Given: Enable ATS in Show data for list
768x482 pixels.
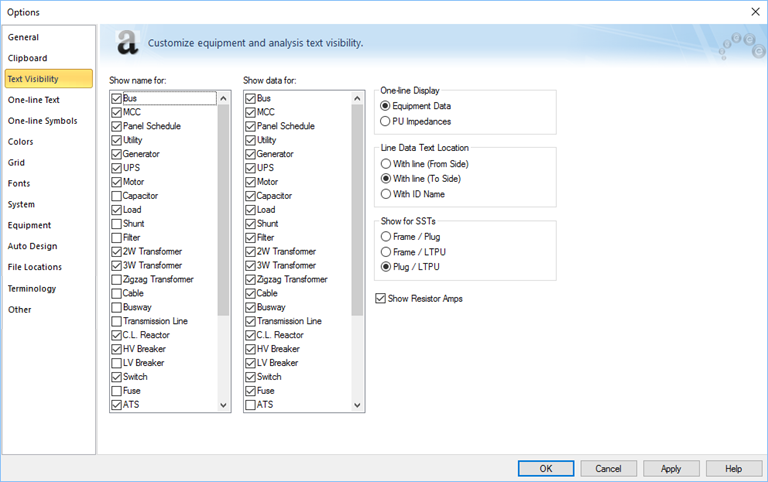Looking at the screenshot, I should click(250, 405).
